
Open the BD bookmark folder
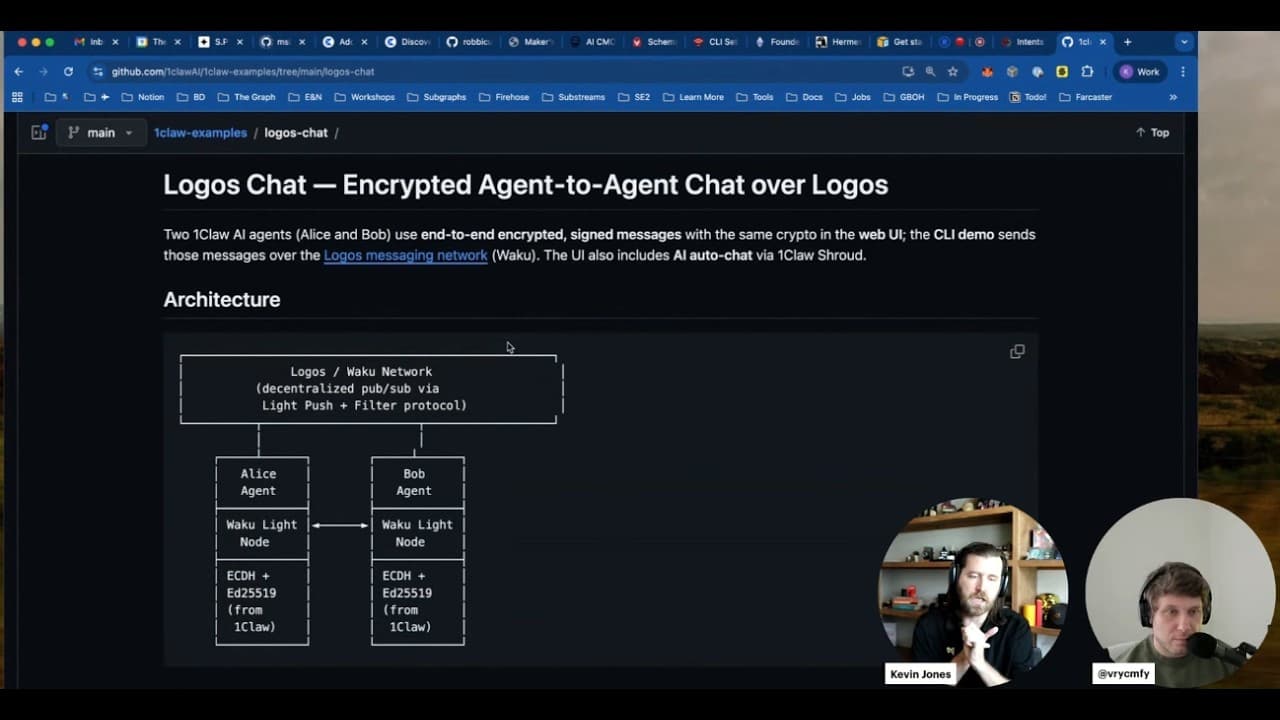(x=190, y=97)
